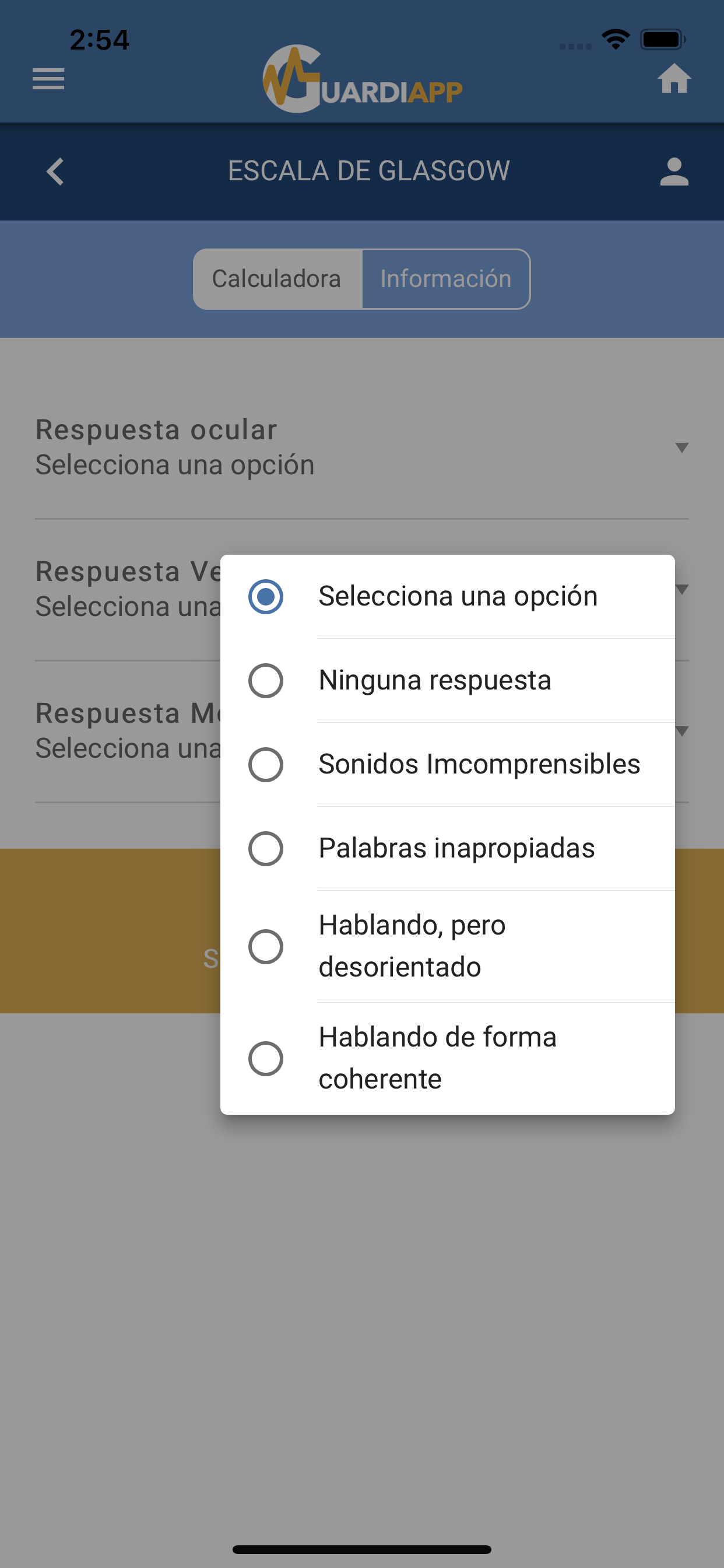Tap the battery status icon
Screen dimensions: 724x1568
coord(662,40)
